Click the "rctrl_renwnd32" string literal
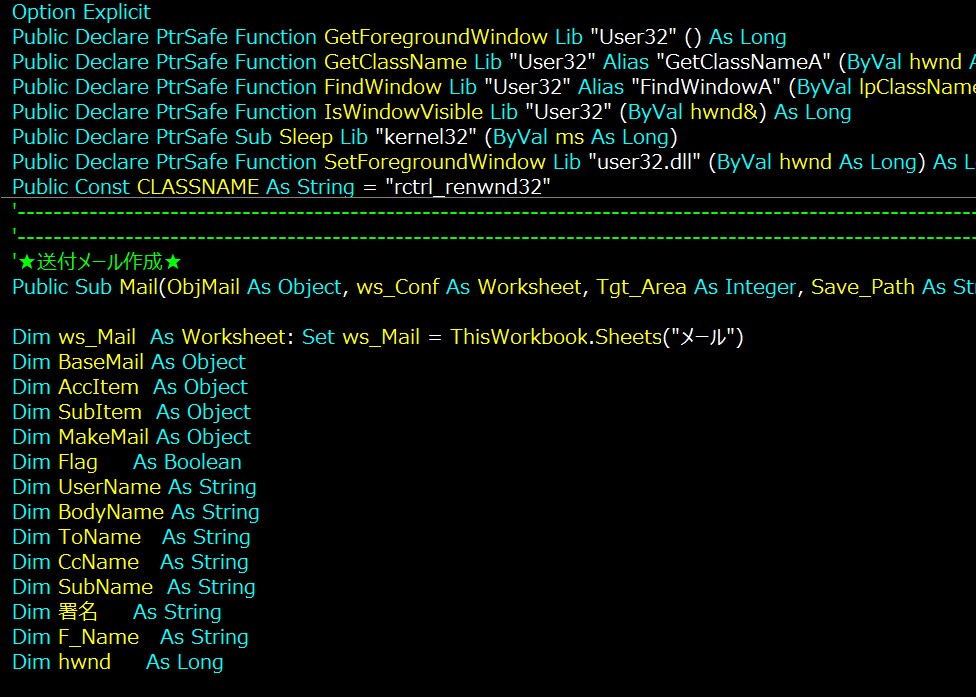 (468, 186)
